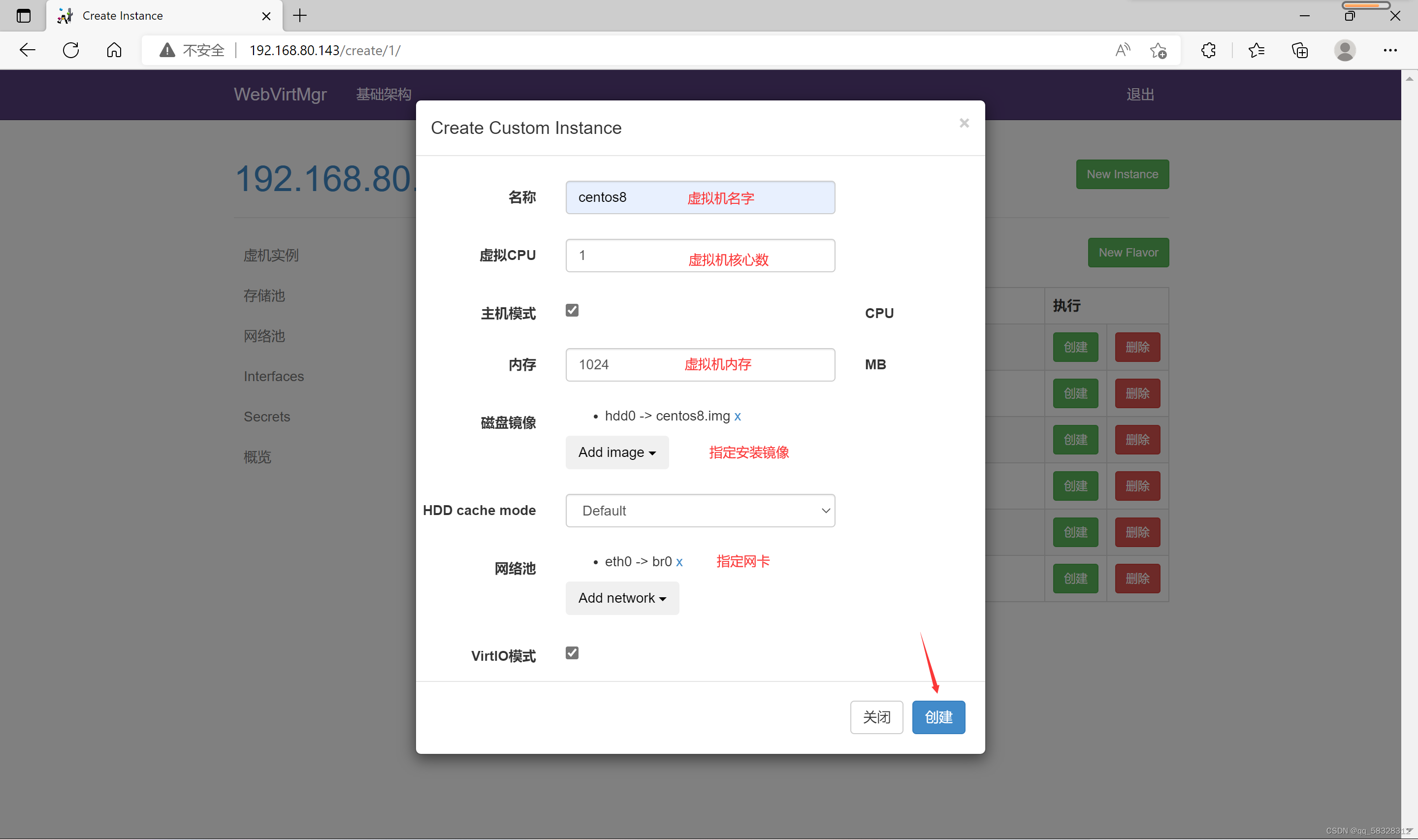Close dialog with top-right X icon
The width and height of the screenshot is (1418, 840).
(964, 124)
